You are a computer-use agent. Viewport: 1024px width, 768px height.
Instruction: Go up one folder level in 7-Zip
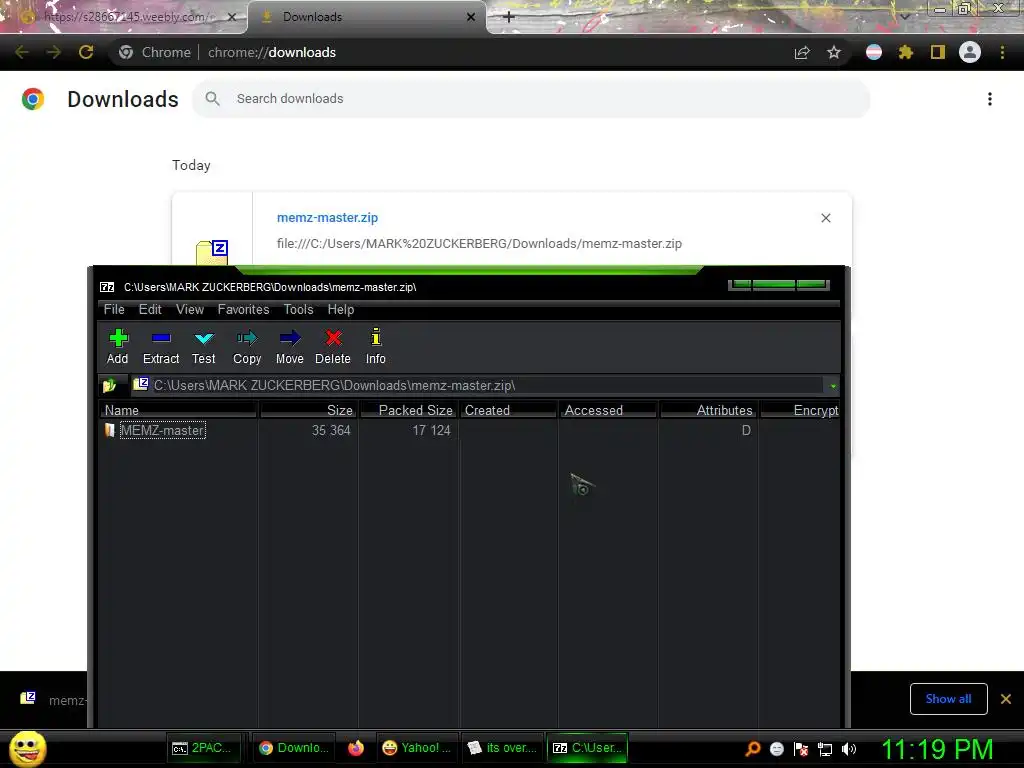coord(110,386)
